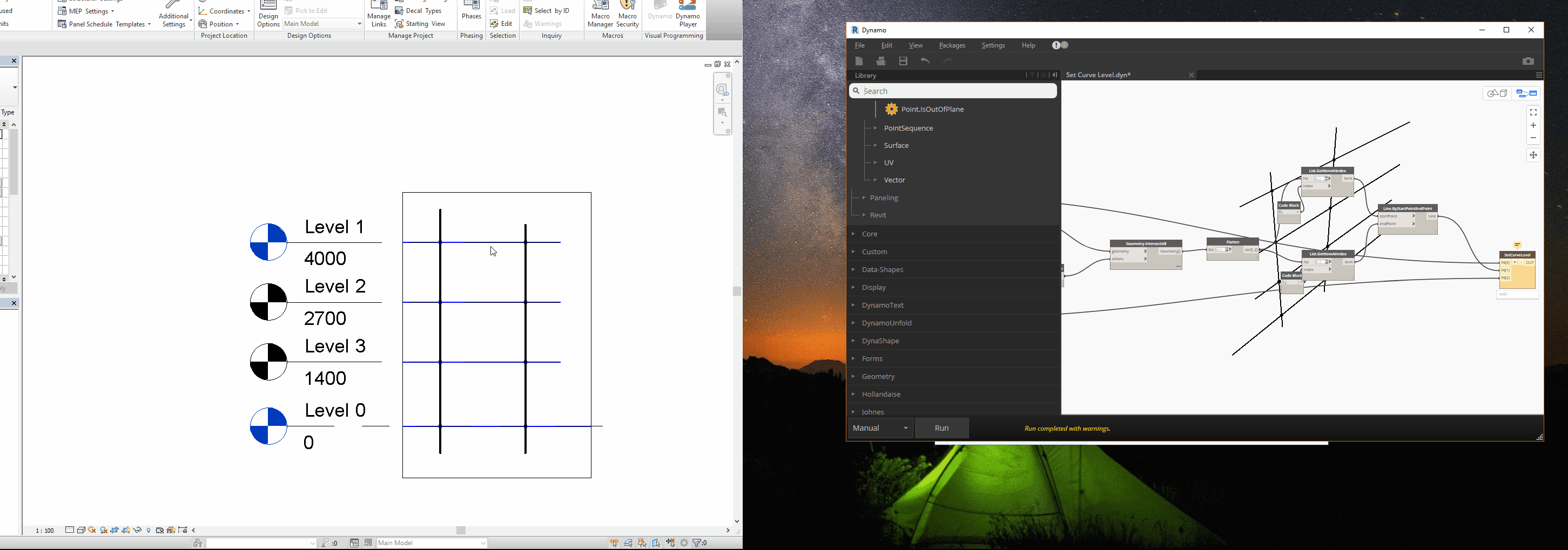The width and height of the screenshot is (1568, 550).
Task: Click Starting View in Manage Project
Action: (x=421, y=24)
